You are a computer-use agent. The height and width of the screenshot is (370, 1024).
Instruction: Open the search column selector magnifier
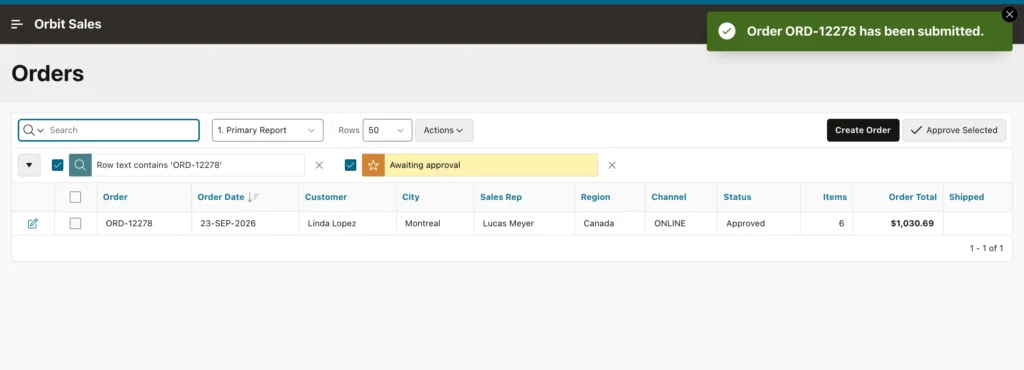tap(33, 130)
